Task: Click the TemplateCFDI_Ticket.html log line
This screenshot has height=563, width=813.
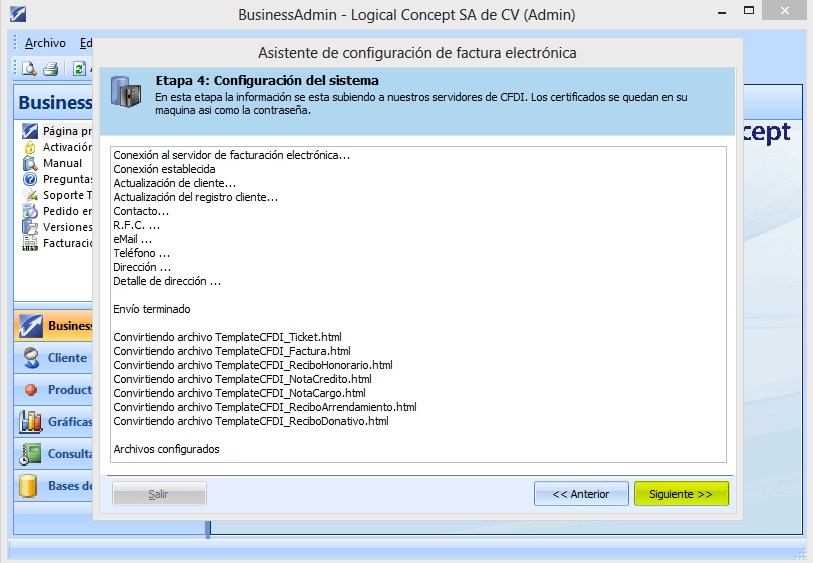Action: click(227, 337)
